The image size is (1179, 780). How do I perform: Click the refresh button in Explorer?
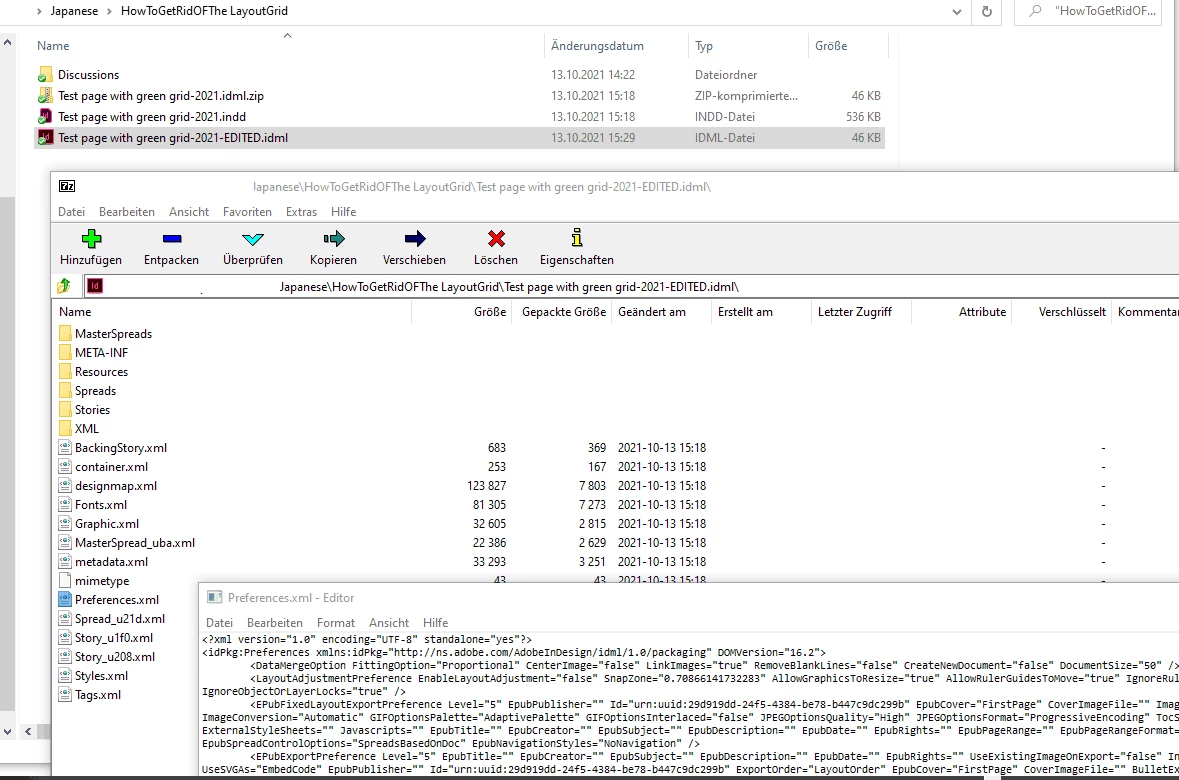tap(987, 11)
